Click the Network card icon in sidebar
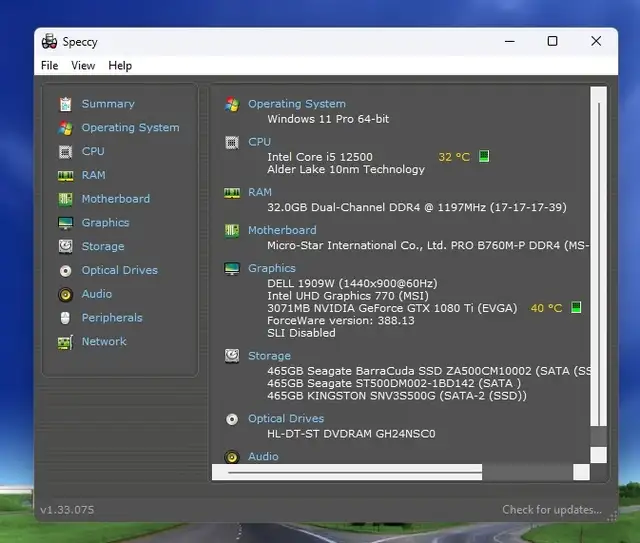Image resolution: width=640 pixels, height=543 pixels. (65, 342)
